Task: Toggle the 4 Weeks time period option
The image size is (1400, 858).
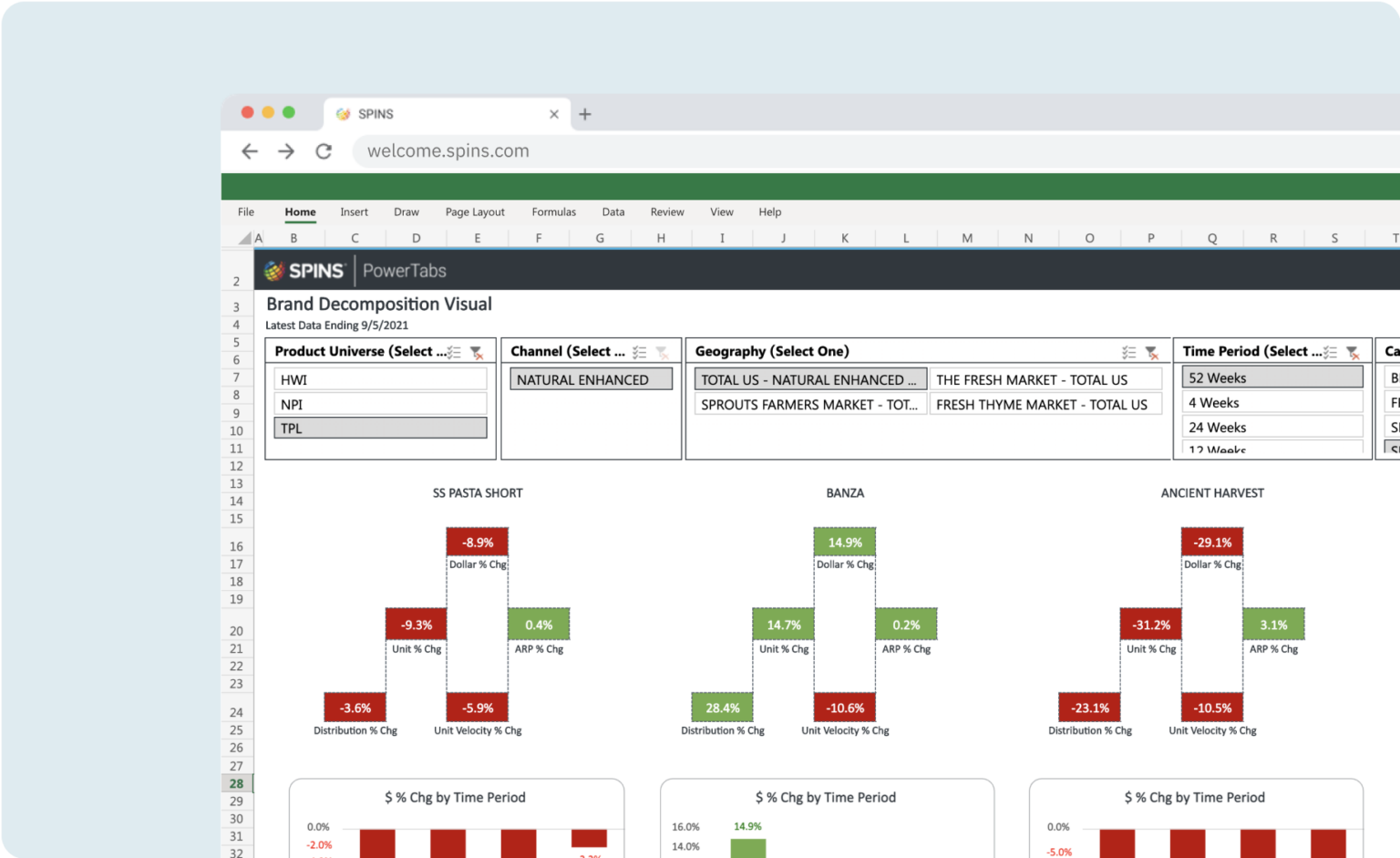Action: (x=1272, y=401)
